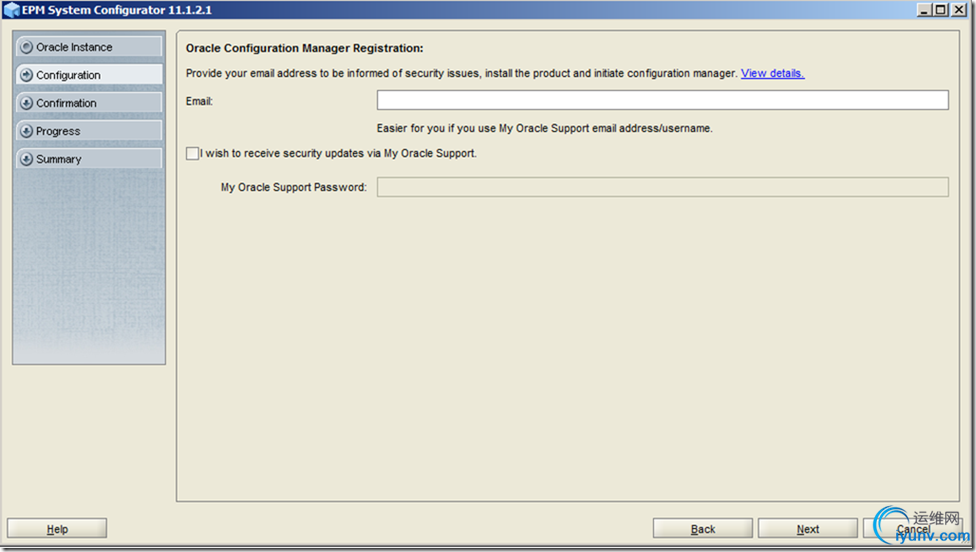
Task: Close the EPM System Configurator window
Action: click(x=959, y=10)
